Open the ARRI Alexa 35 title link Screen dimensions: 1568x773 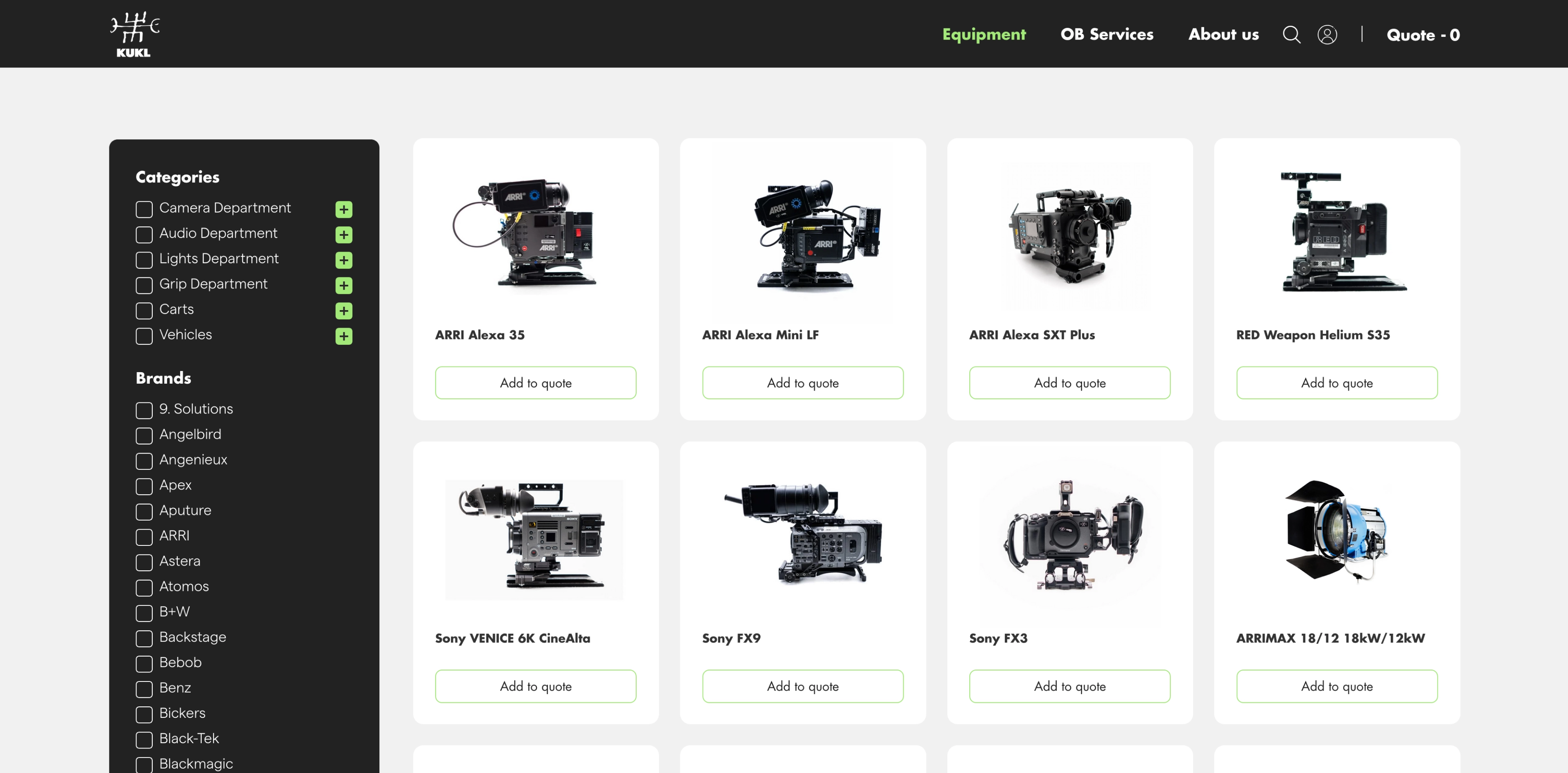(x=480, y=335)
